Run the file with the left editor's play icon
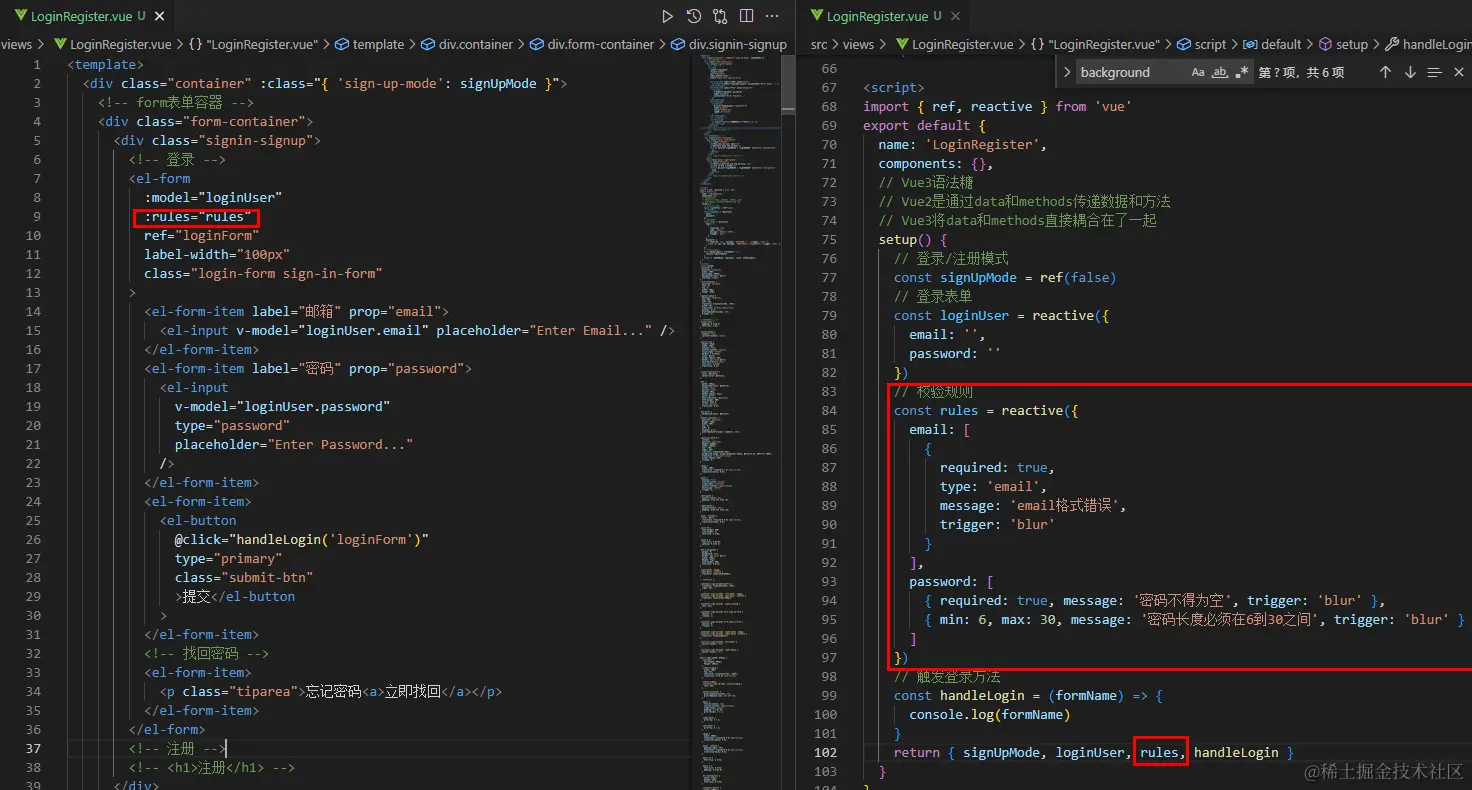The width and height of the screenshot is (1472, 790). coord(668,16)
